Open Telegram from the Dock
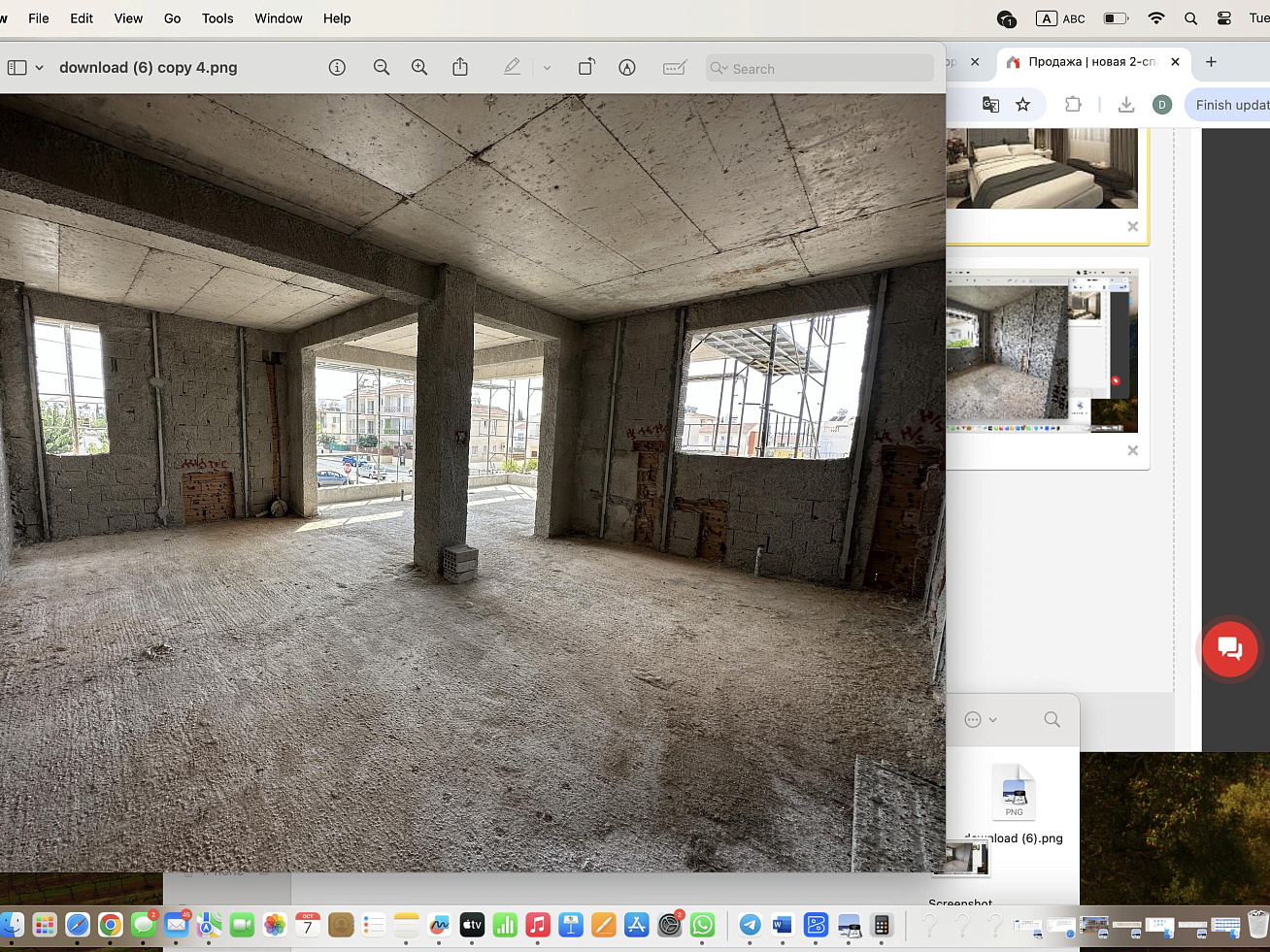Image resolution: width=1270 pixels, height=952 pixels. [750, 925]
